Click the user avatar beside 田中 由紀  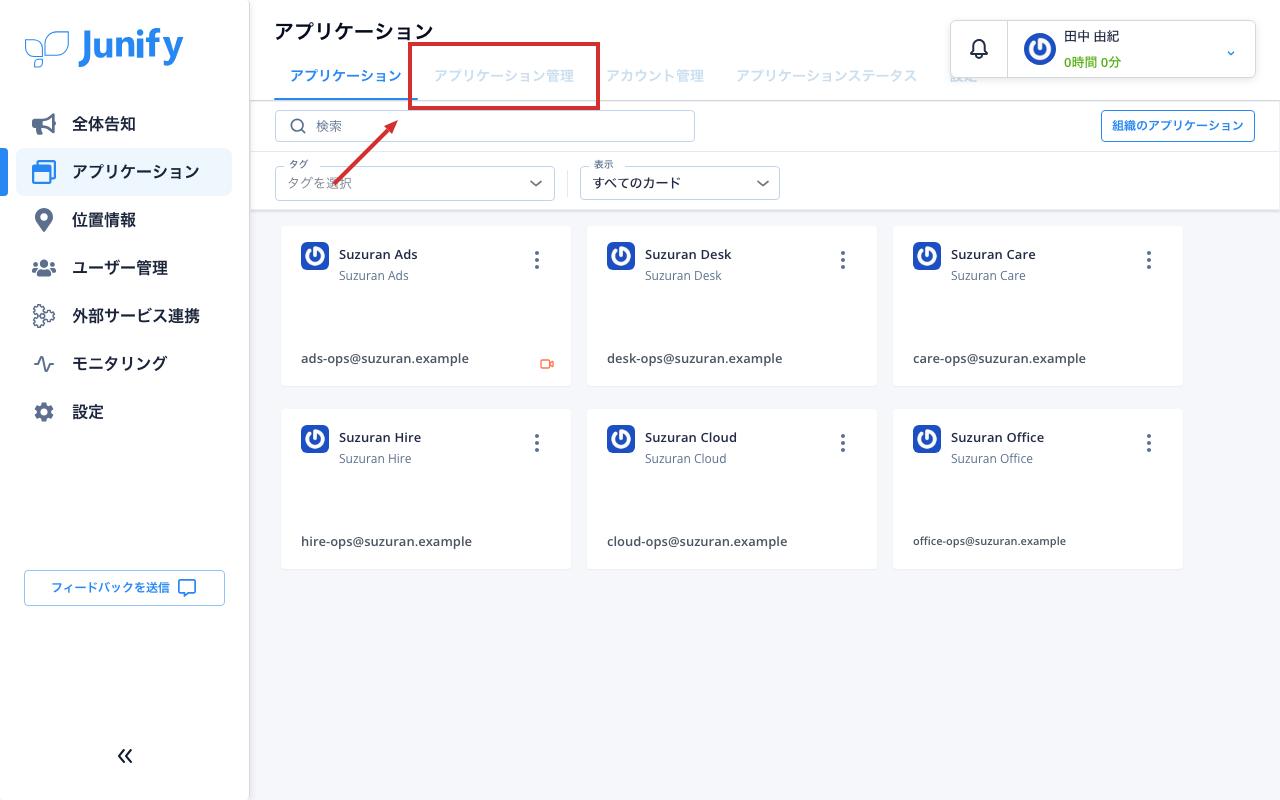(1040, 49)
